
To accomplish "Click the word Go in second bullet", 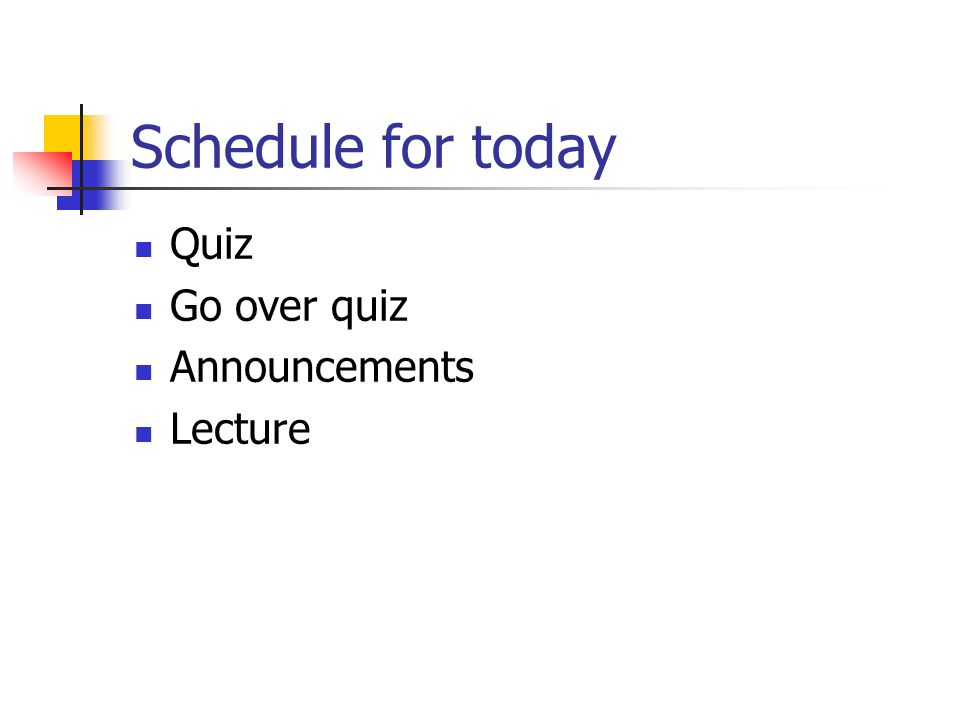I will 195,306.
